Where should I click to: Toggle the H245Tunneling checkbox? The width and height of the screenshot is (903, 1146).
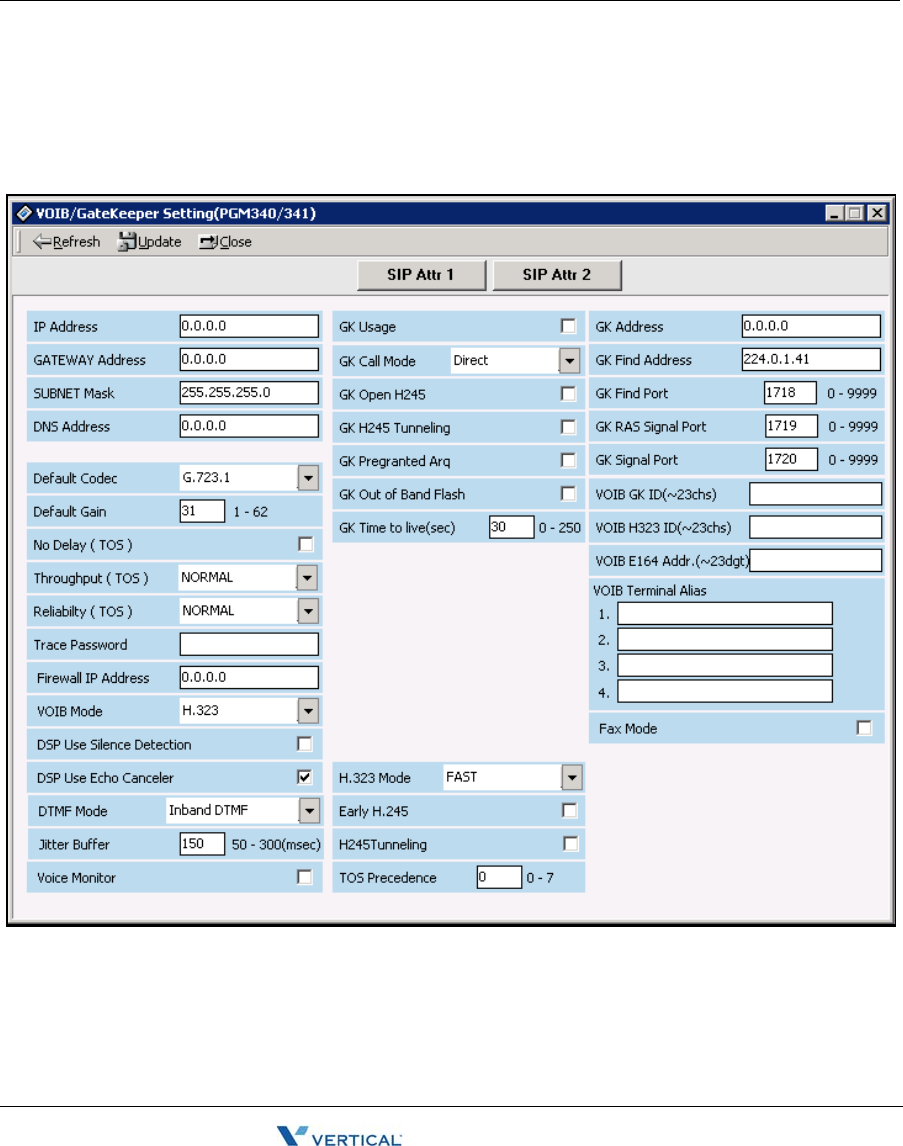pyautogui.click(x=571, y=843)
